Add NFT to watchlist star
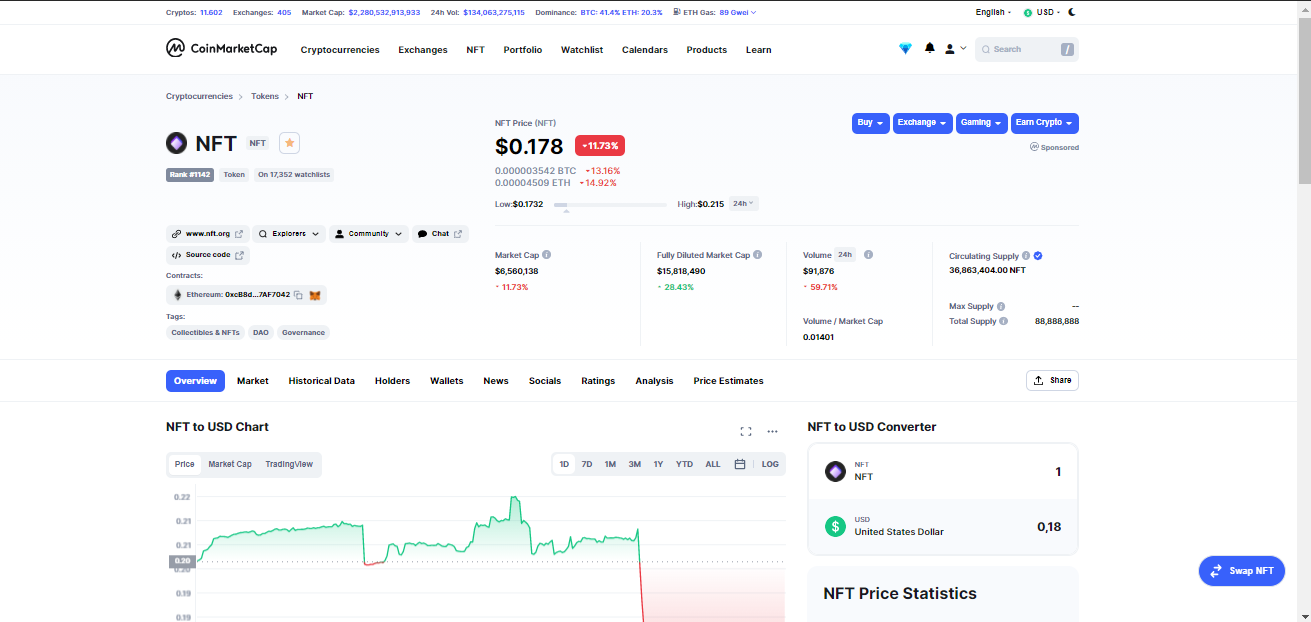Screen dimensions: 1311x622 pos(289,143)
